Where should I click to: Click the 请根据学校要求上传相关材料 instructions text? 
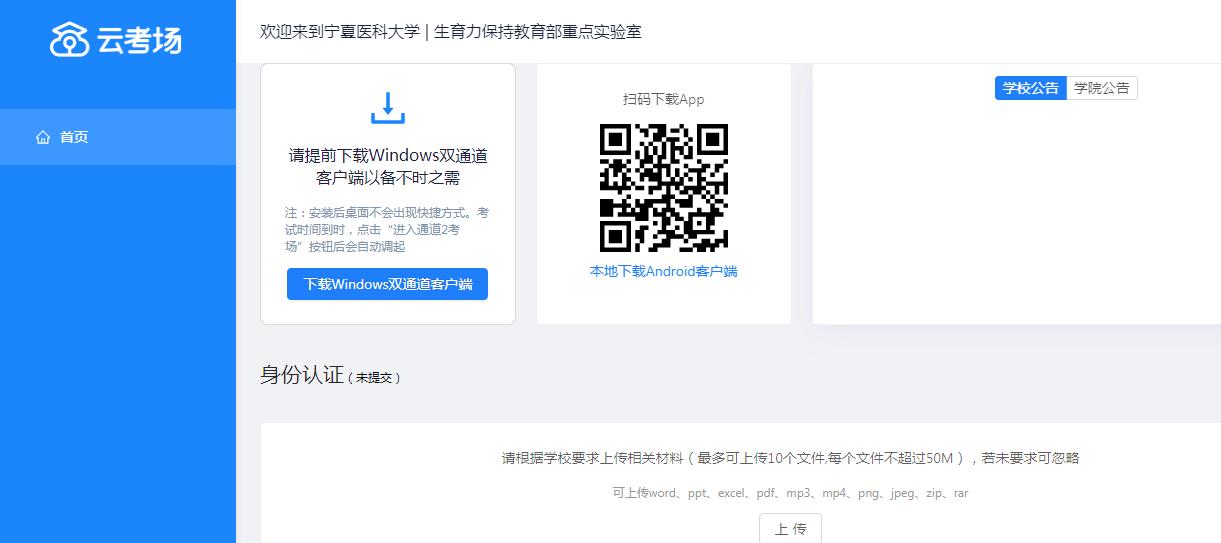[790, 458]
